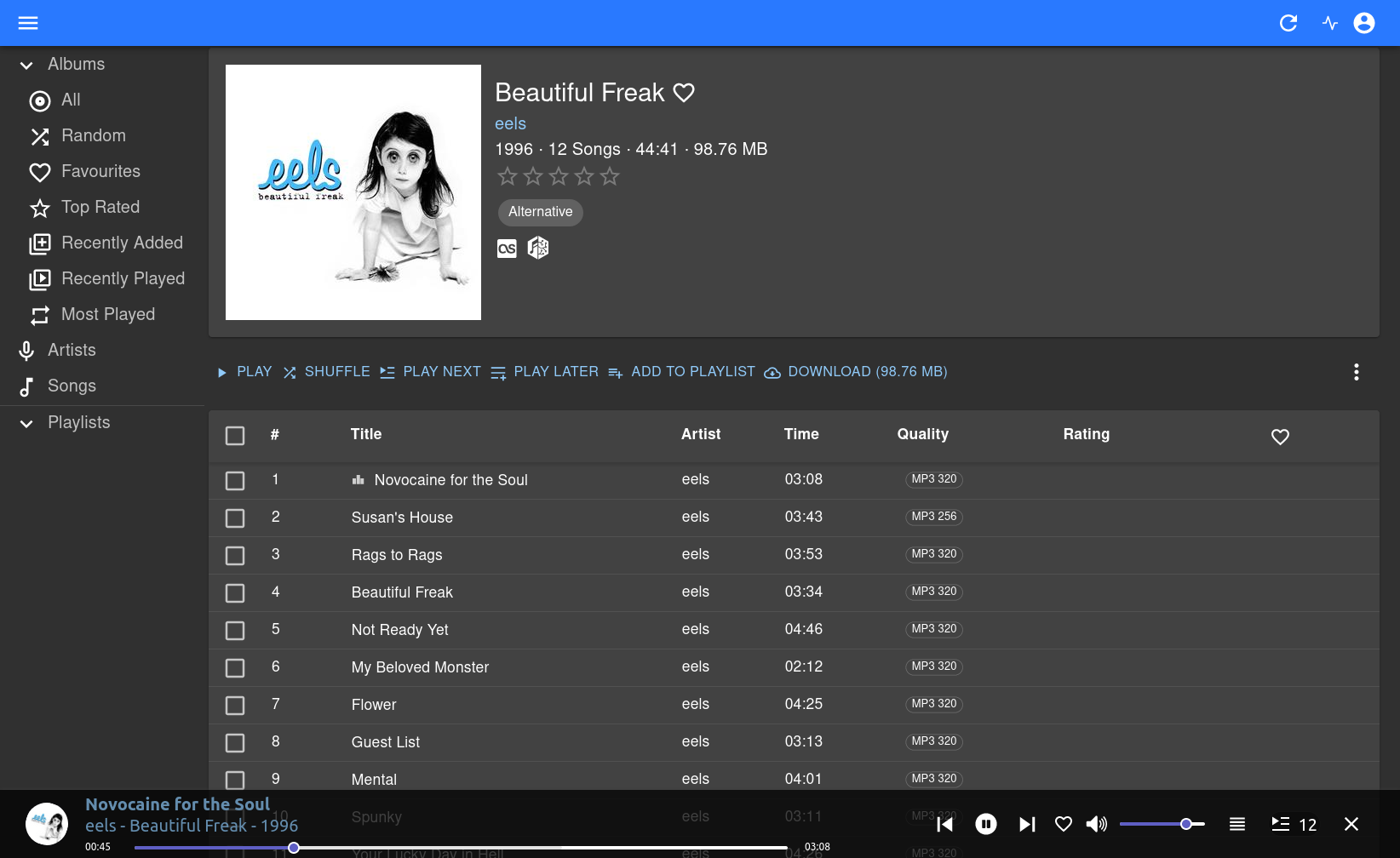The image size is (1400, 858).
Task: Adjust the volume slider
Action: [1162, 824]
